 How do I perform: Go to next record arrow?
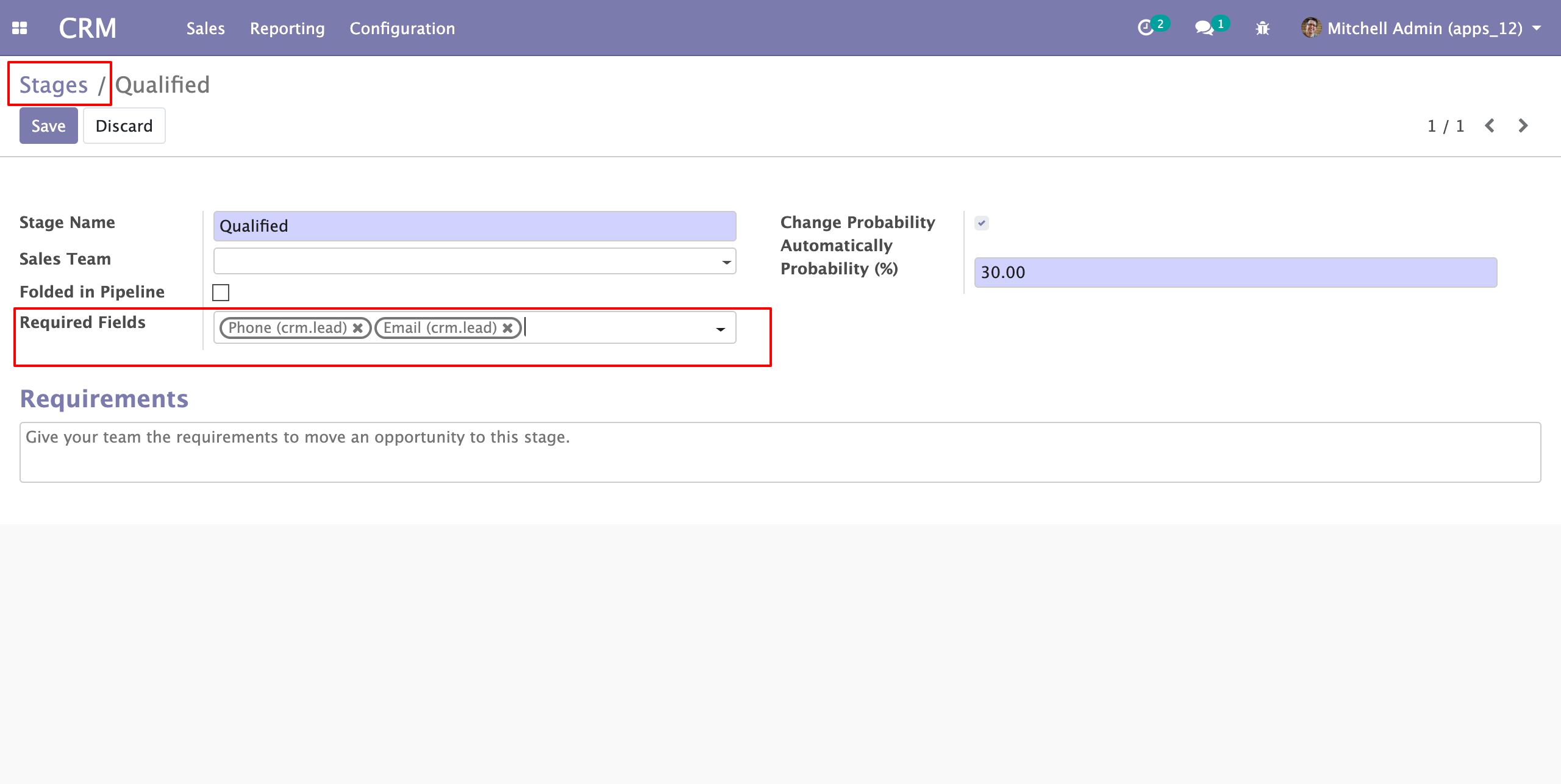pyautogui.click(x=1523, y=126)
